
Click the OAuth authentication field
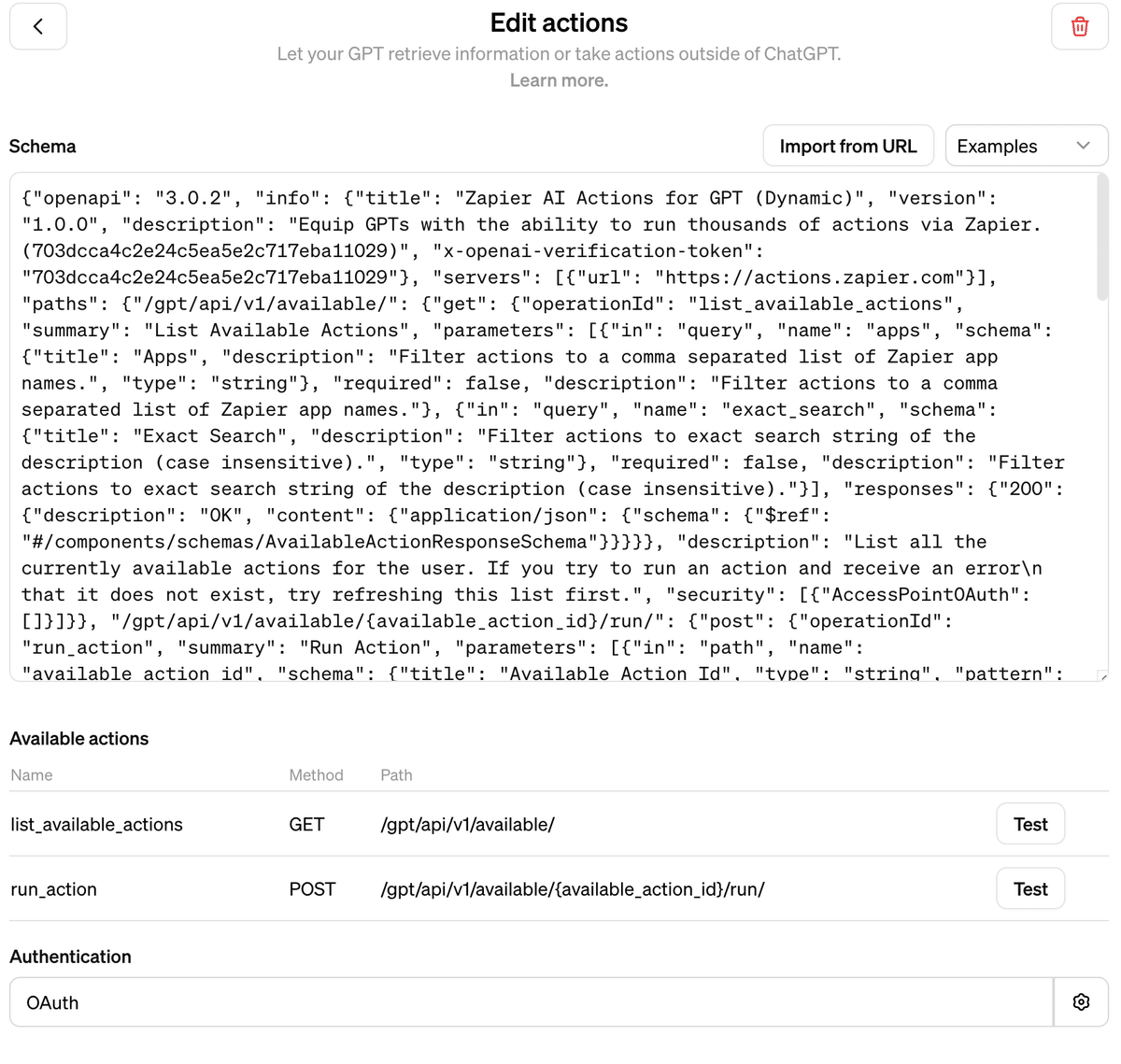click(532, 1002)
